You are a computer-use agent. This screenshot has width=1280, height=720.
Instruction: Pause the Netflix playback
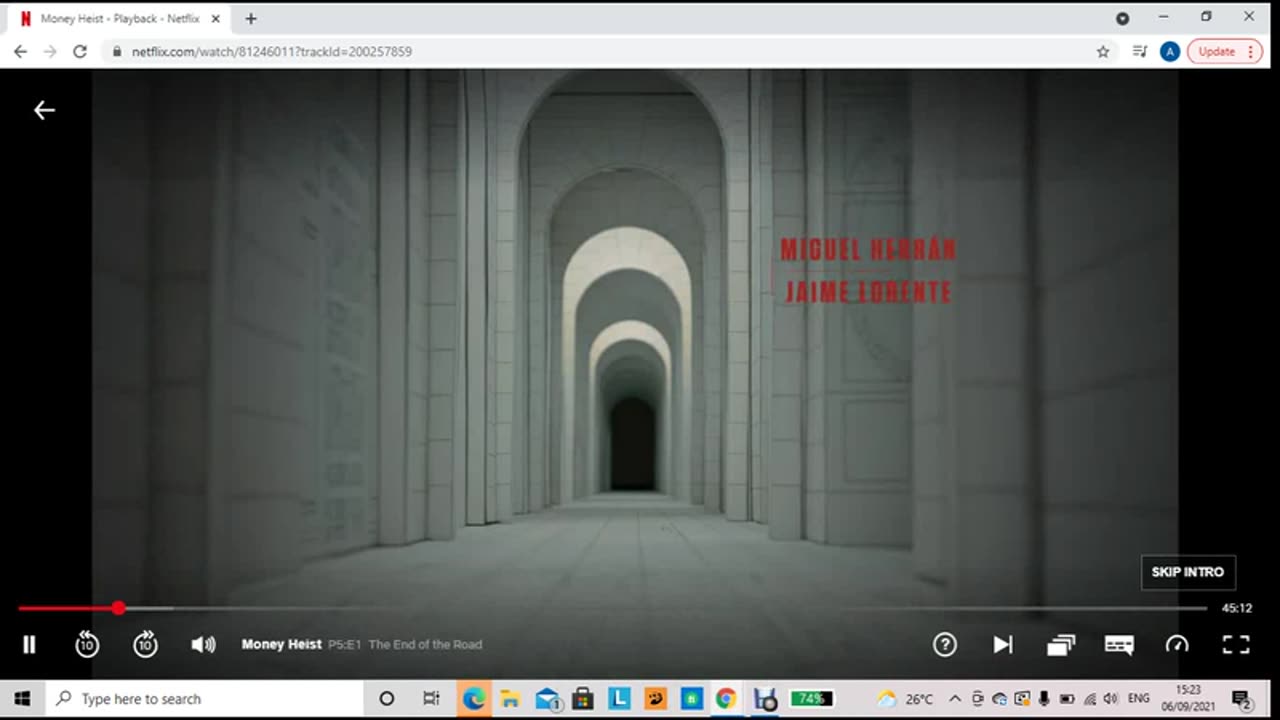29,645
